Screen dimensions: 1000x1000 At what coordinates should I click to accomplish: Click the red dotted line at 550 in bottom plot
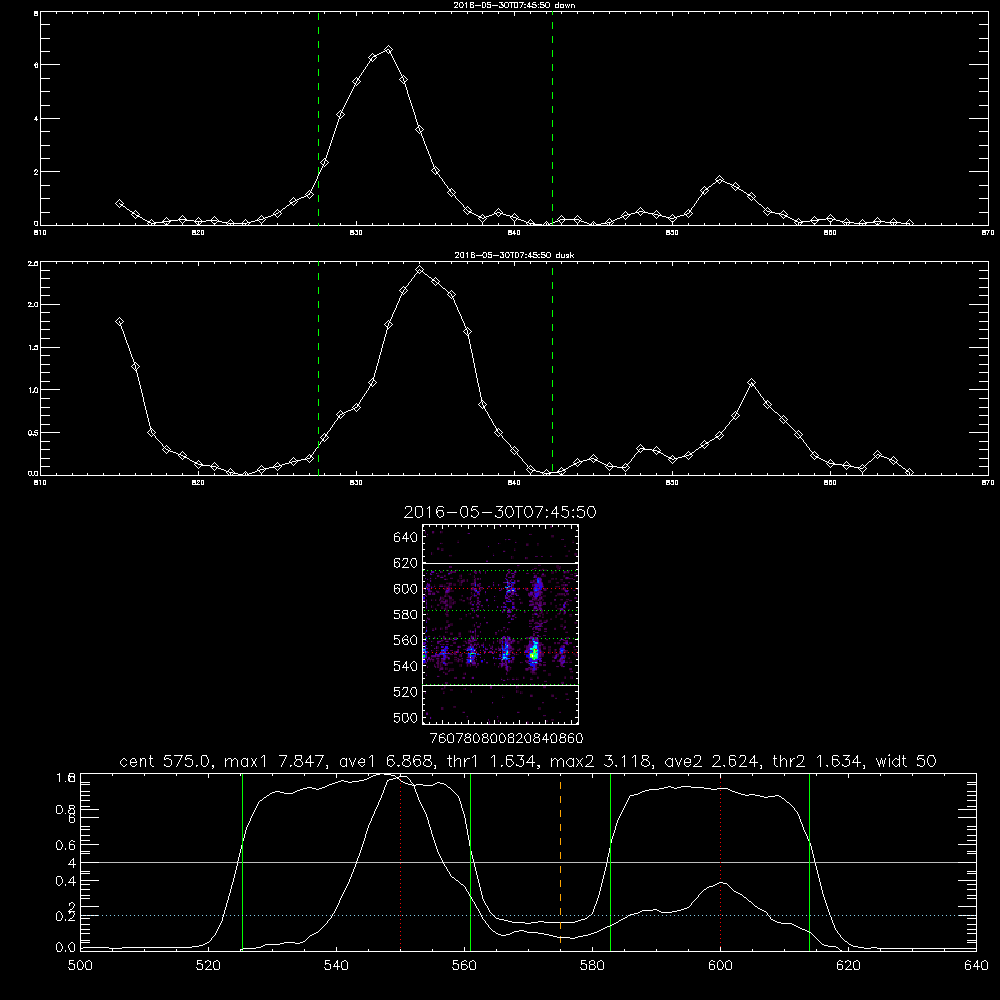pyautogui.click(x=401, y=861)
